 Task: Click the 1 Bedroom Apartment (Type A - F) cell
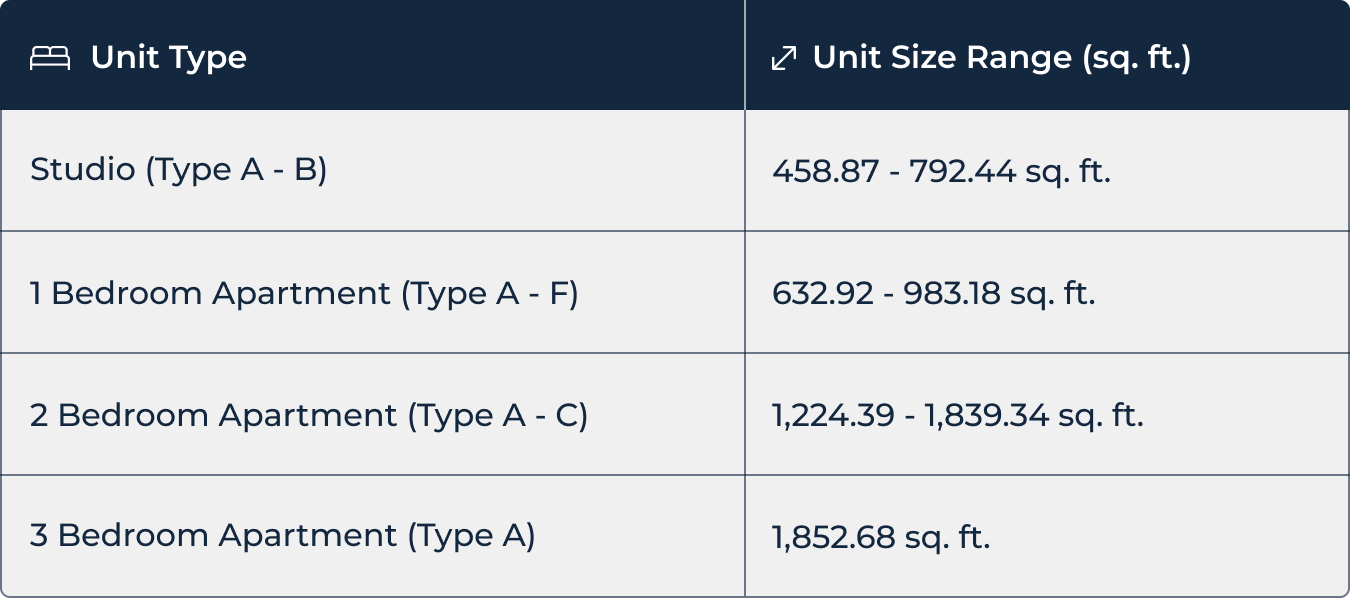click(373, 293)
